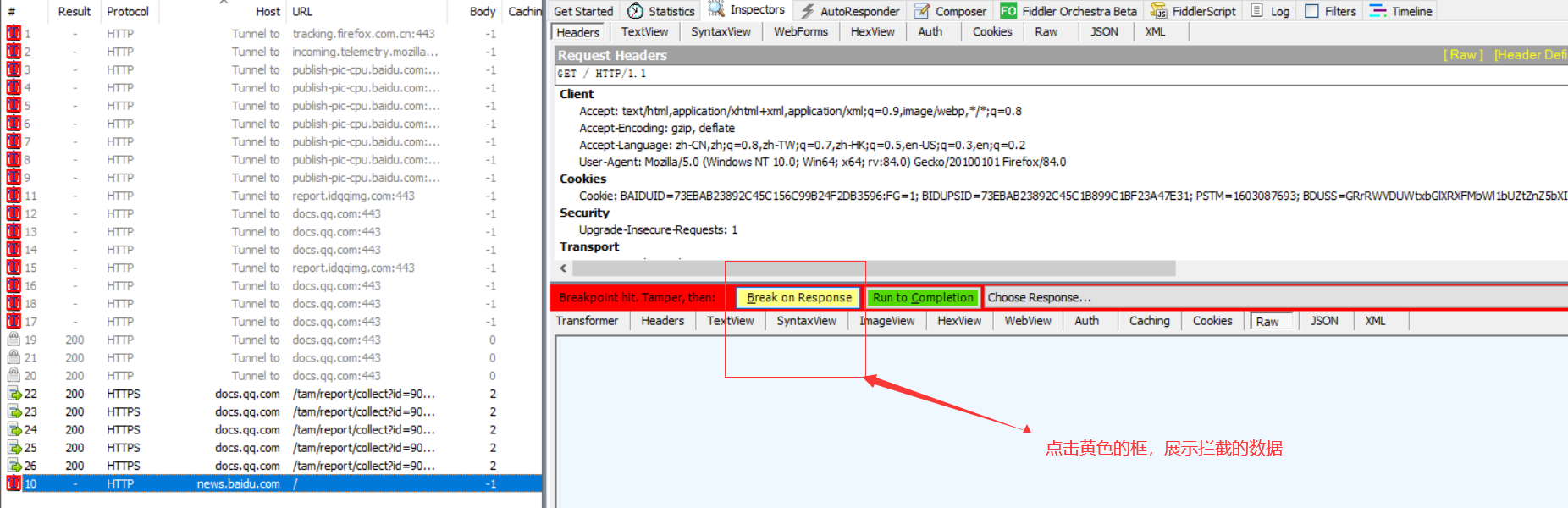
Task: Select the tracking.firefox.com.cn:443 session
Action: coord(271,34)
